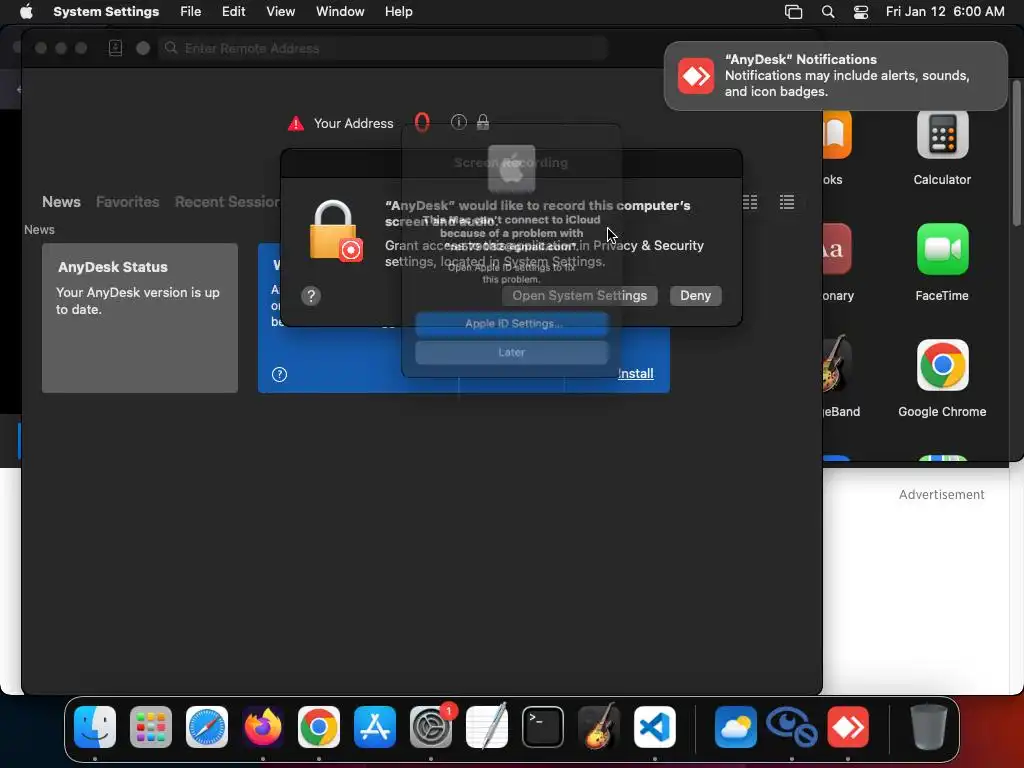The height and width of the screenshot is (768, 1024).
Task: Open TextEdit from the Dock
Action: point(487,727)
